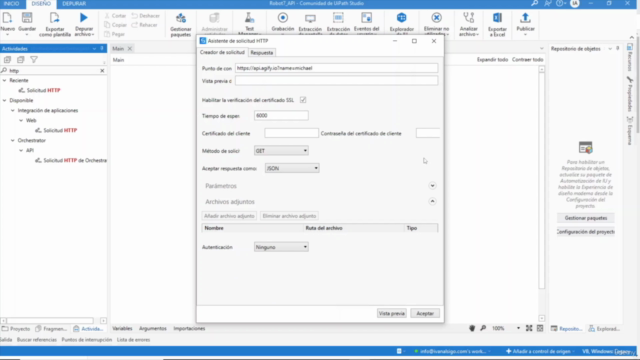This screenshot has height=360, width=640.
Task: Click the Vista previa button
Action: coord(391,313)
